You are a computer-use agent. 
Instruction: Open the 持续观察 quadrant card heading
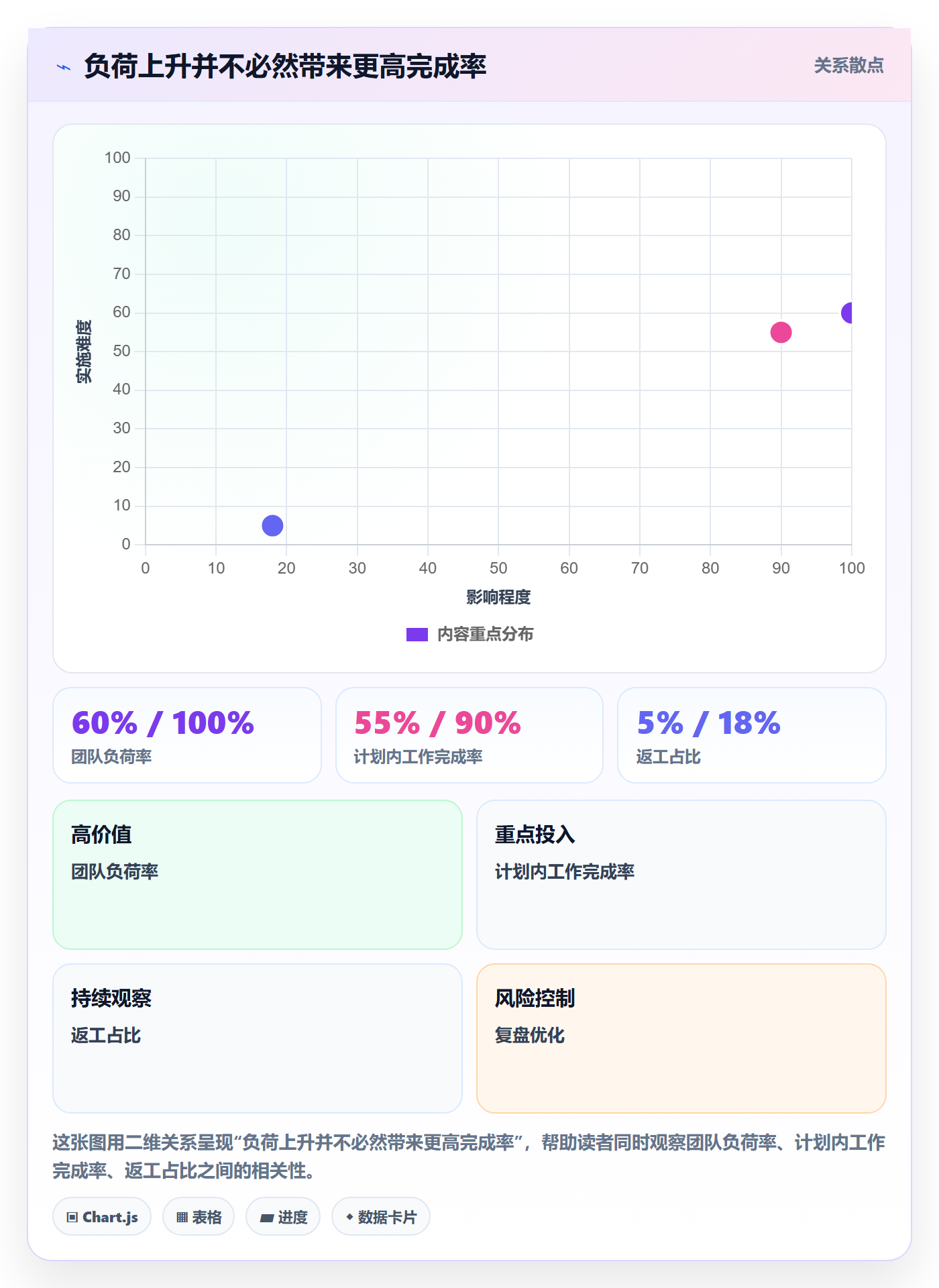pyautogui.click(x=111, y=998)
